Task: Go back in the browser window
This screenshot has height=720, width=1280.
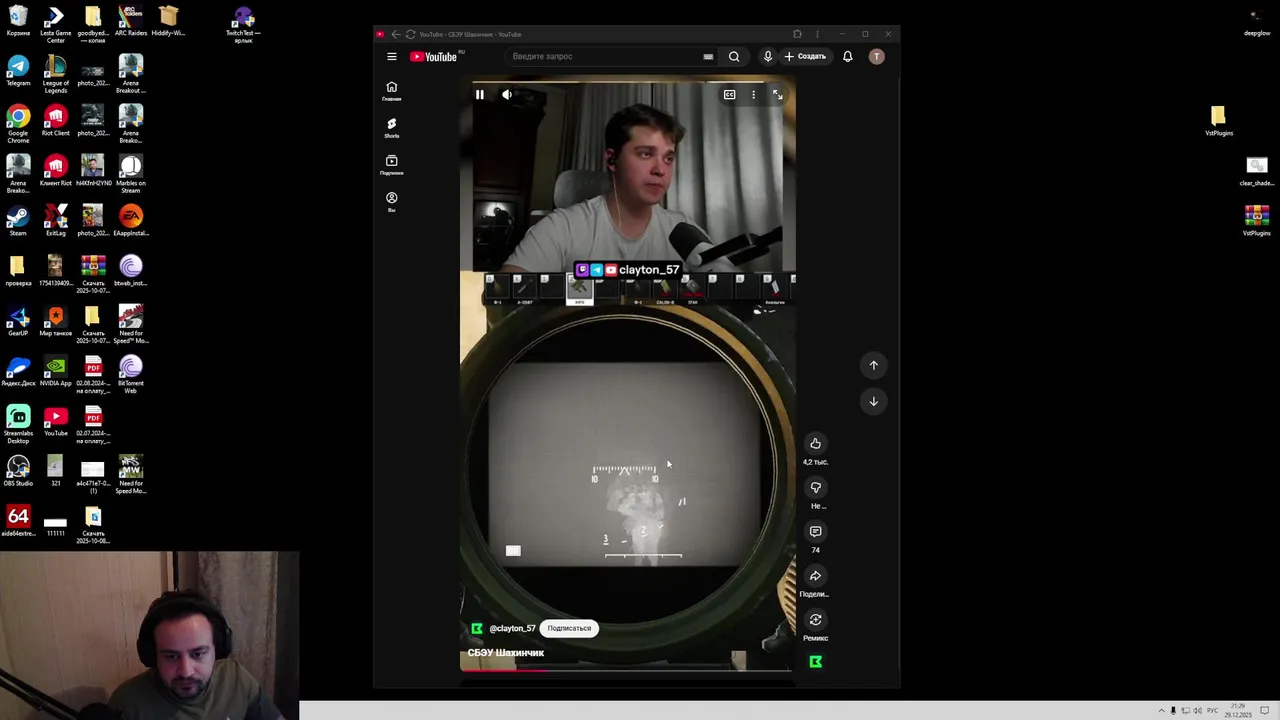Action: (396, 34)
